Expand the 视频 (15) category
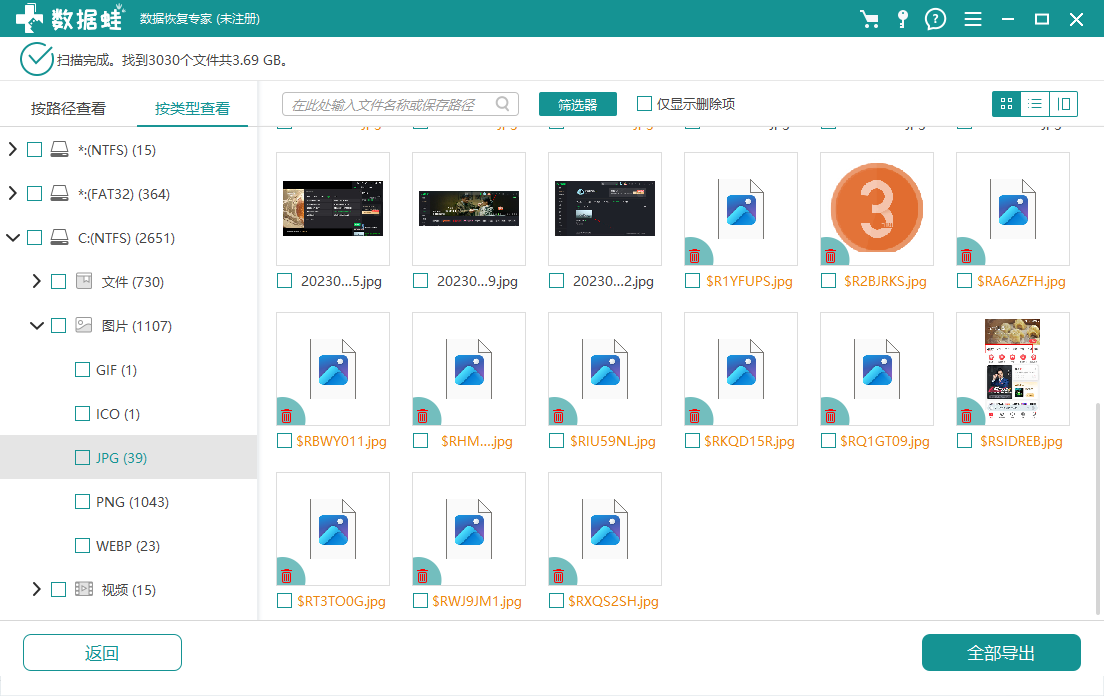 tap(37, 590)
